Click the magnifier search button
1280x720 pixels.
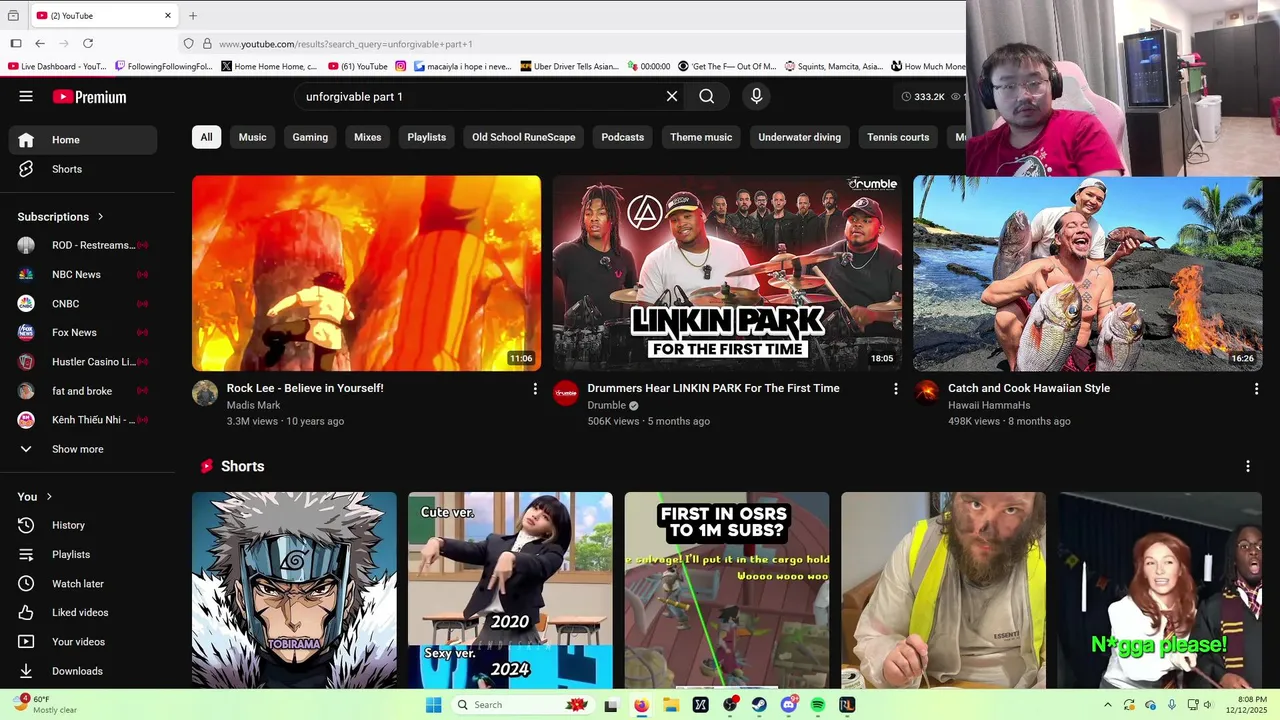point(707,96)
